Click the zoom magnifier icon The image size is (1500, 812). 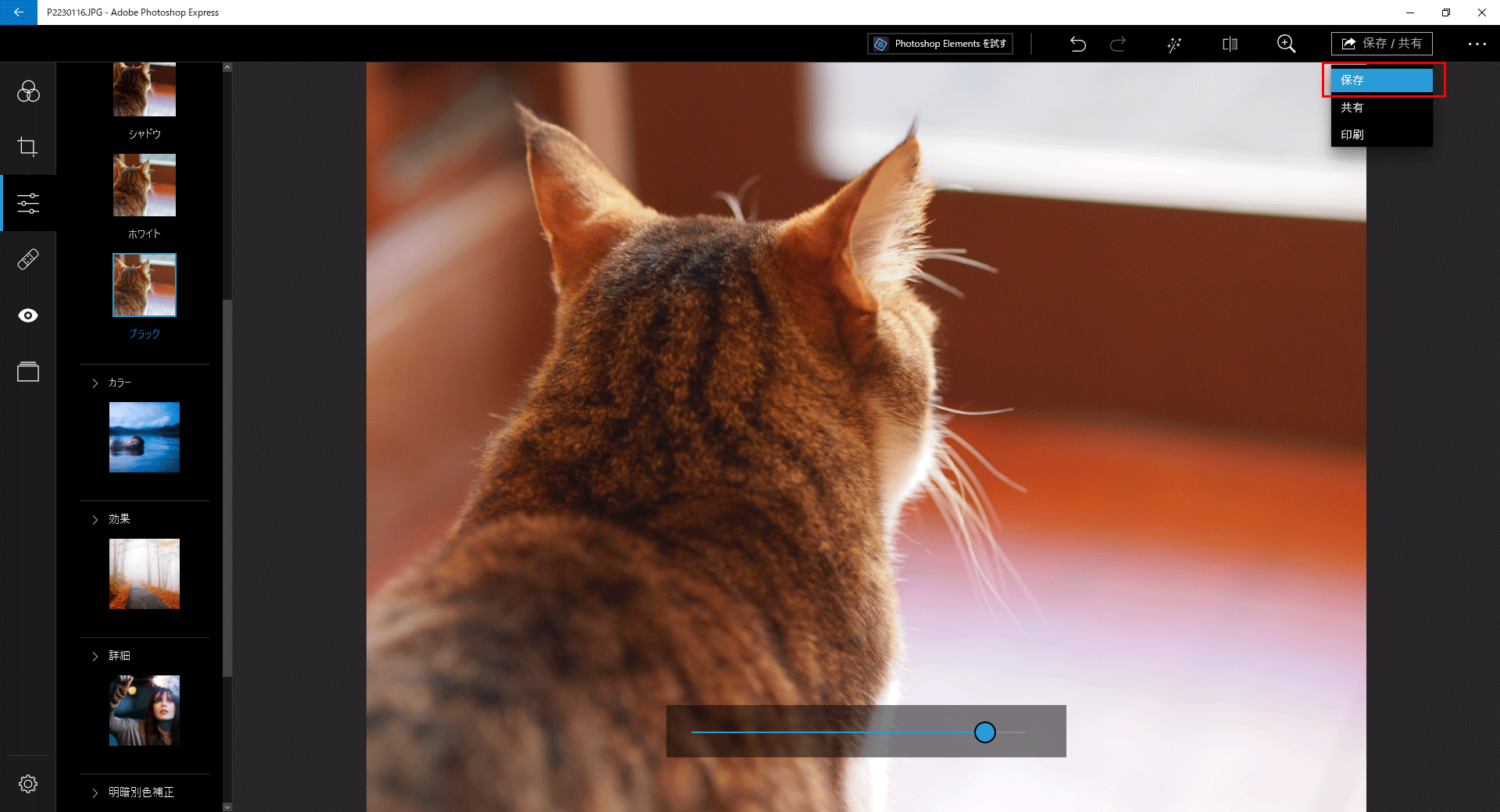tap(1286, 44)
